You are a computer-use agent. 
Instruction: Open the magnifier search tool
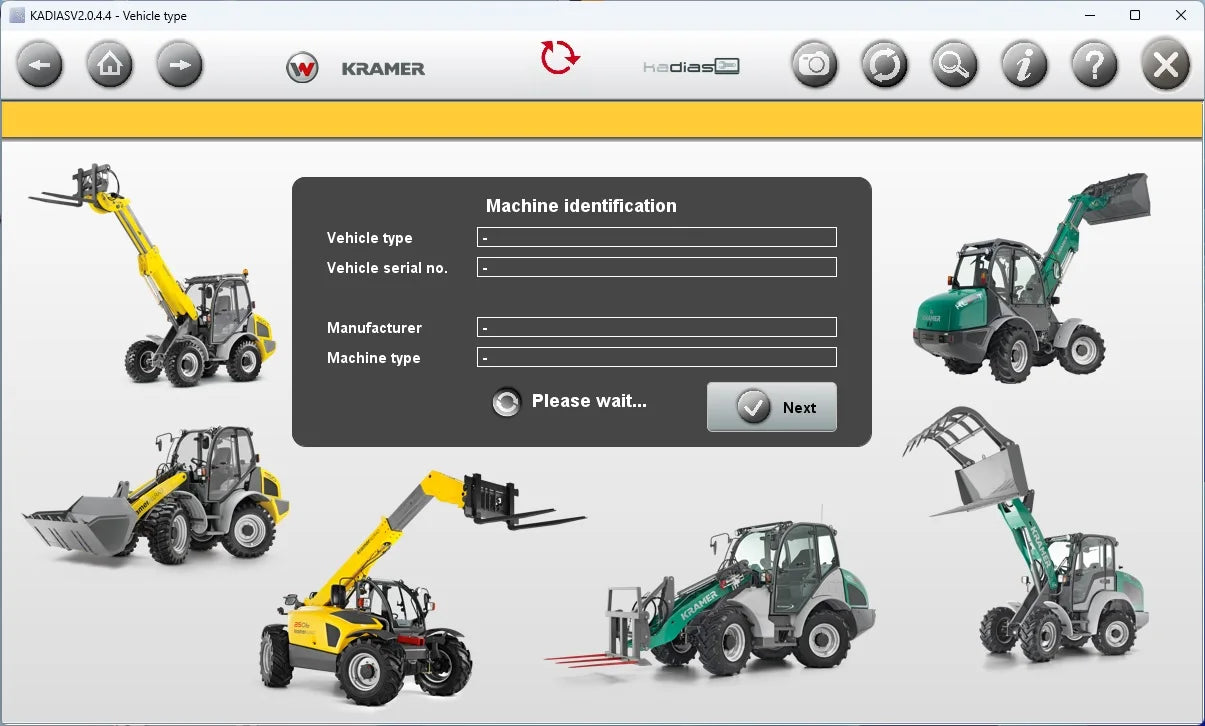pos(955,66)
